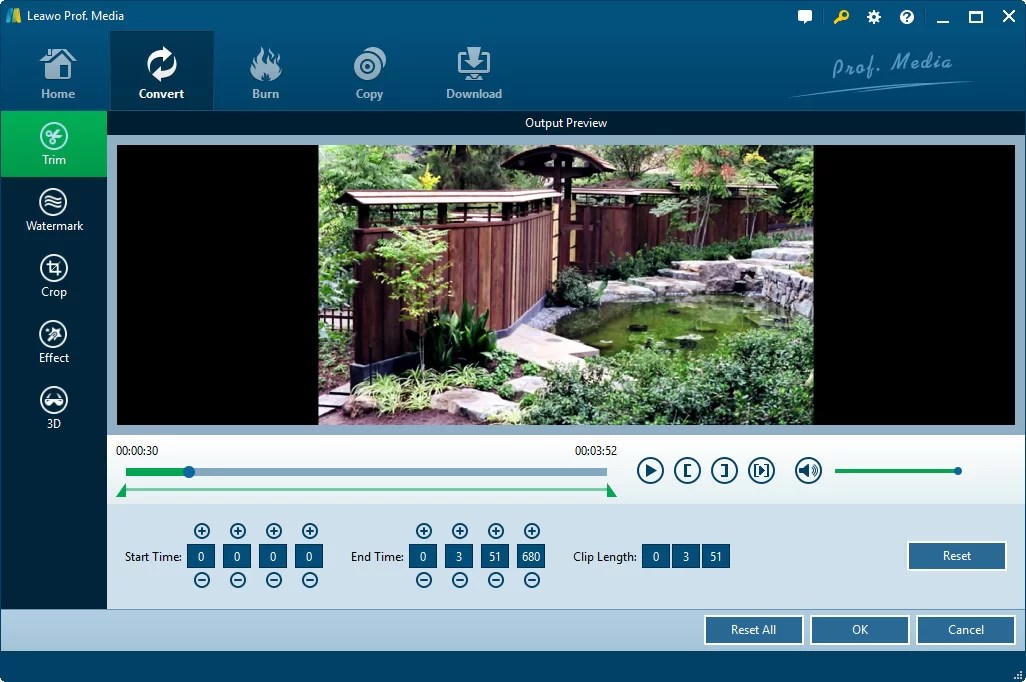The width and height of the screenshot is (1026, 682).
Task: Open feedback via the chat bubble icon
Action: (x=805, y=16)
